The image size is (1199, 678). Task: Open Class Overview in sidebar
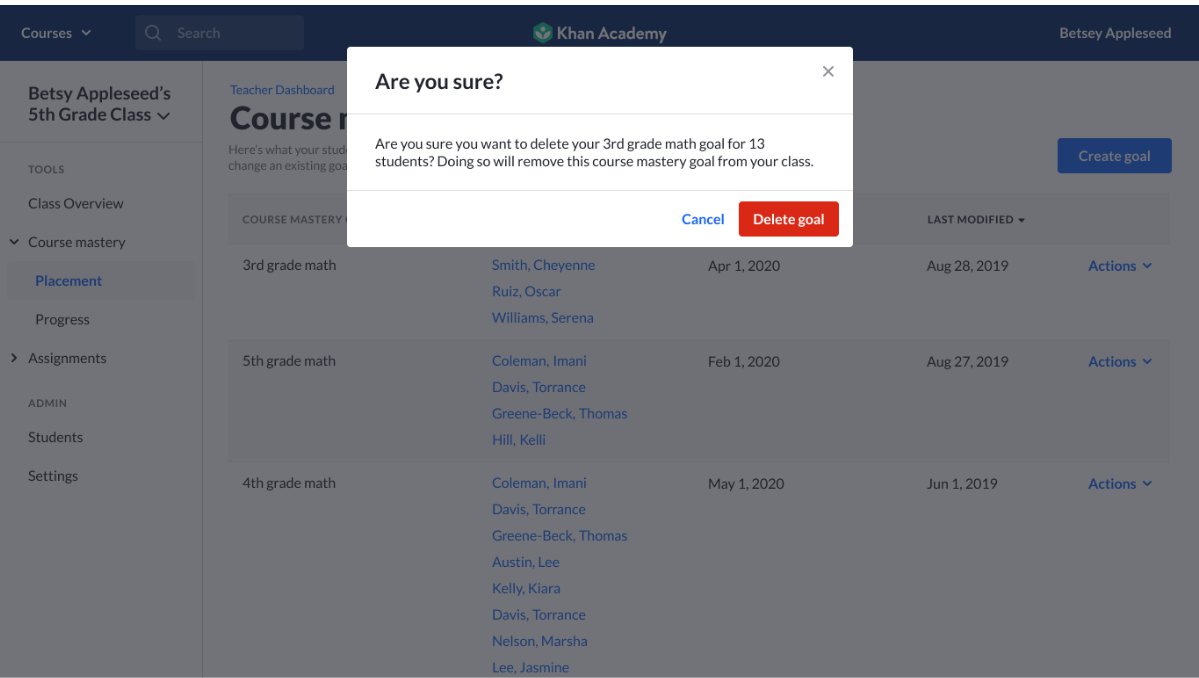click(x=76, y=203)
